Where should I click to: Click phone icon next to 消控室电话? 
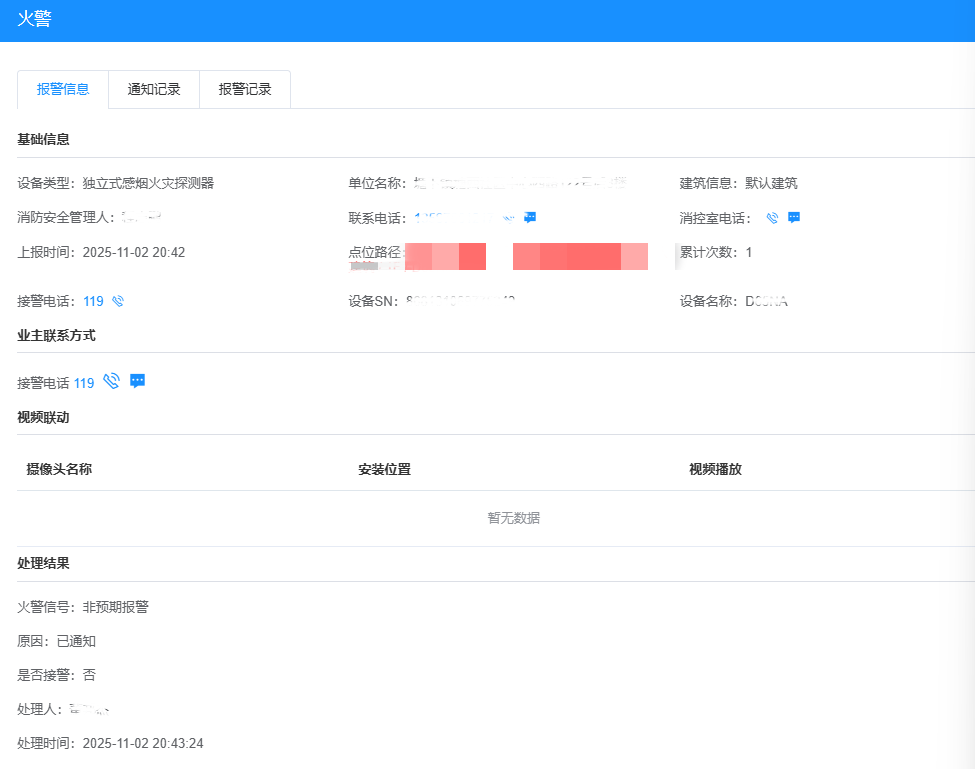(x=772, y=217)
